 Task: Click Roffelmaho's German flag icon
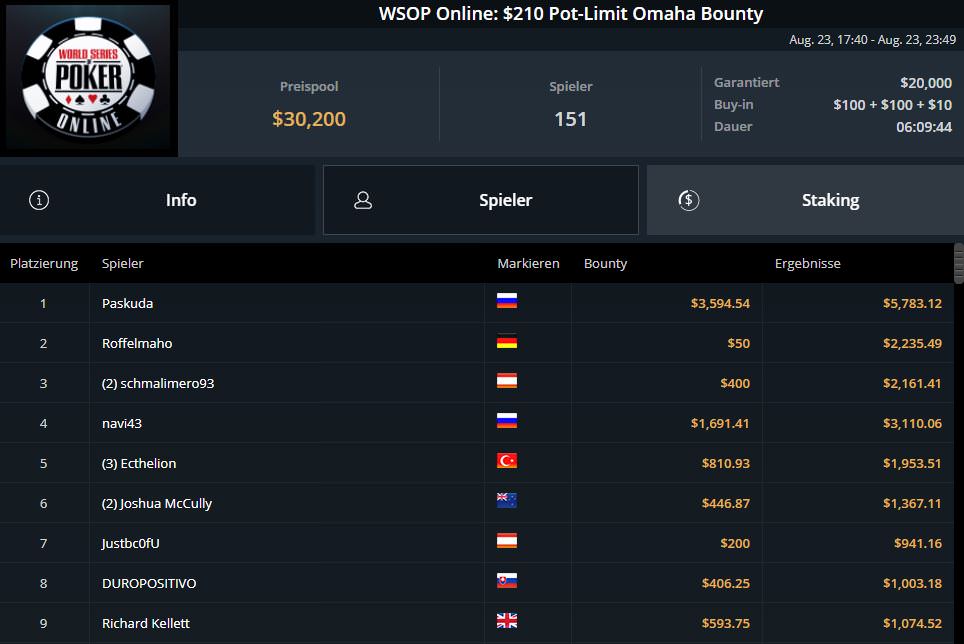click(x=507, y=342)
